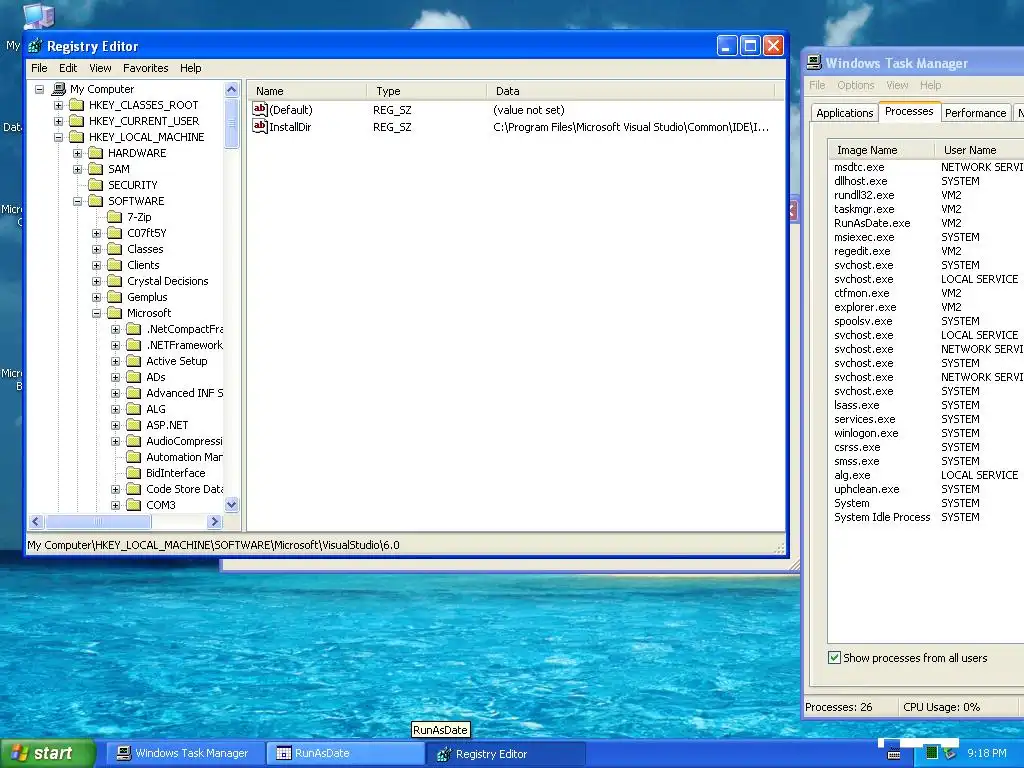Viewport: 1024px width, 768px height.
Task: Collapse the My Computer root node
Action: coord(39,89)
